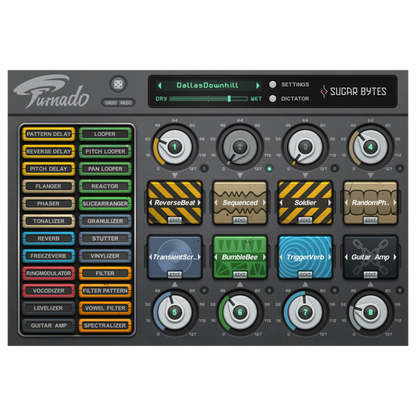Click left arrow on Sequenced slot
Image resolution: width=416 pixels, height=416 pixels.
point(216,203)
